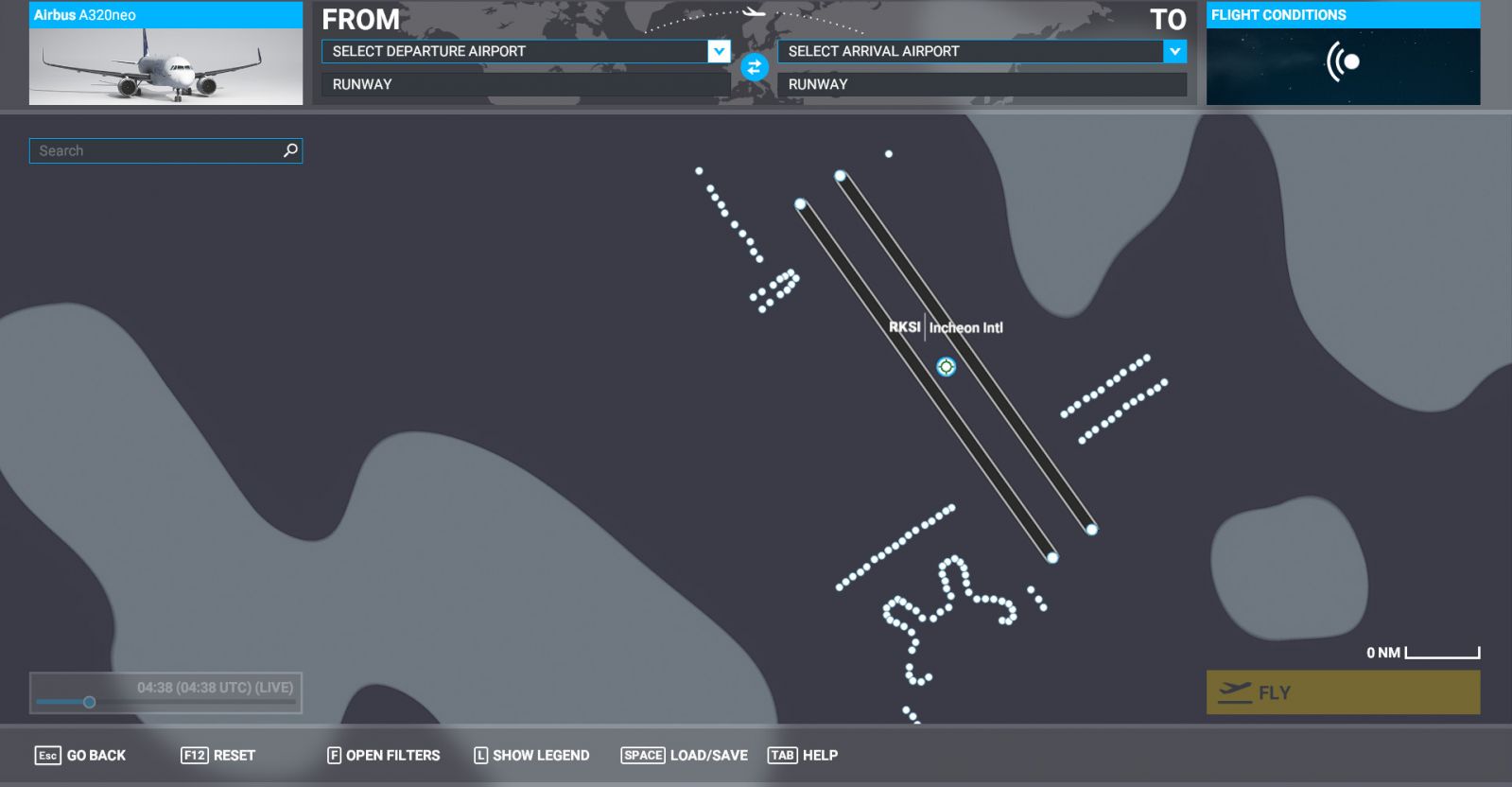The width and height of the screenshot is (1512, 787).
Task: Expand the Select Departure Airport dropdown arrow
Action: tap(719, 51)
